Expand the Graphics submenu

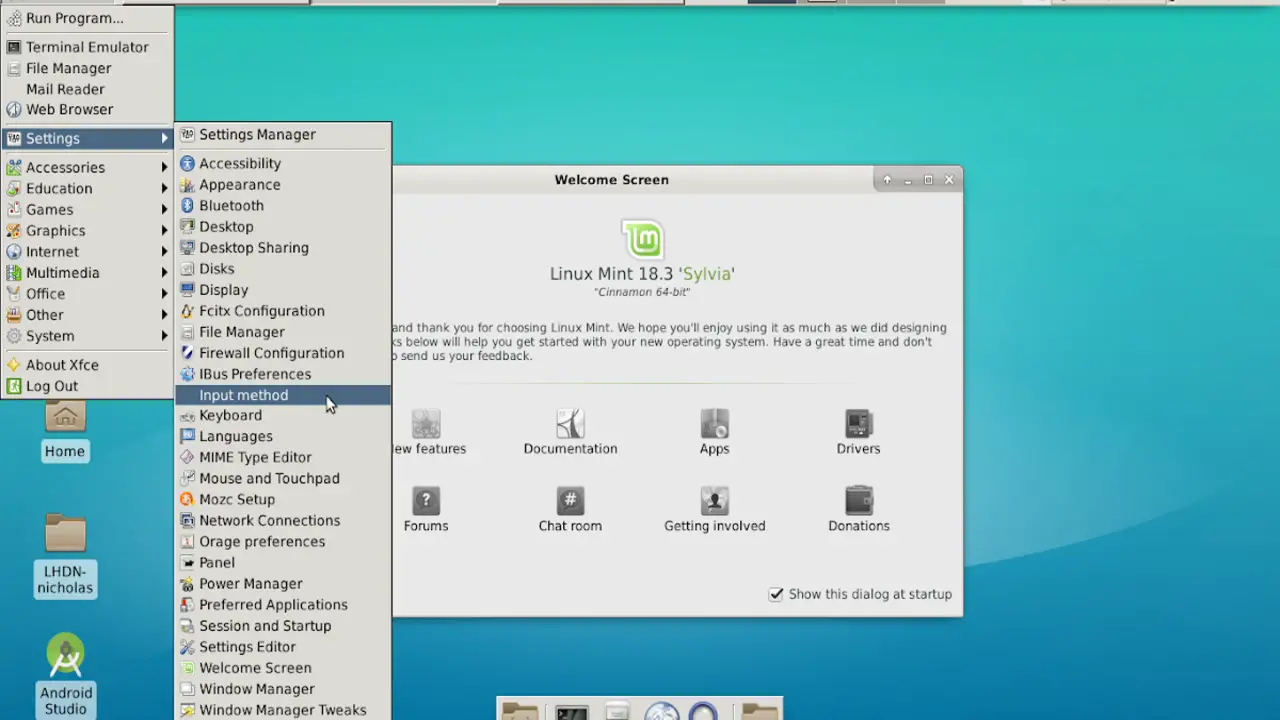pyautogui.click(x=87, y=230)
